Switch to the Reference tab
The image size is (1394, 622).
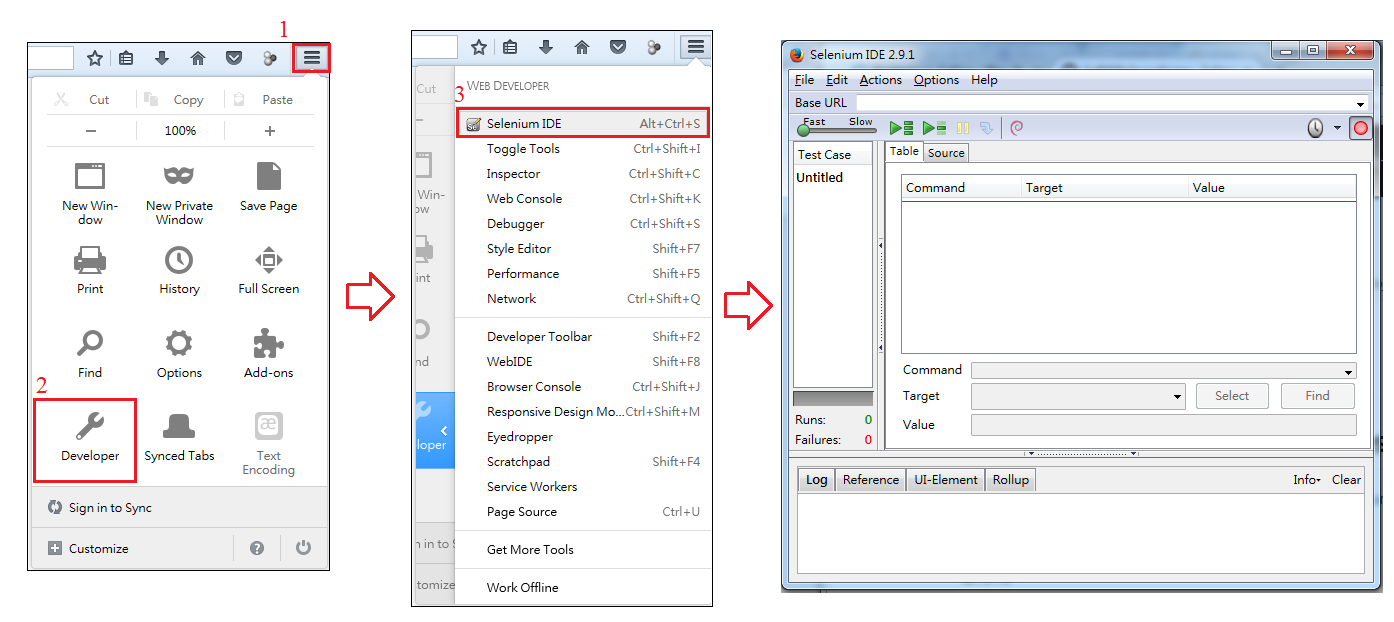[871, 480]
